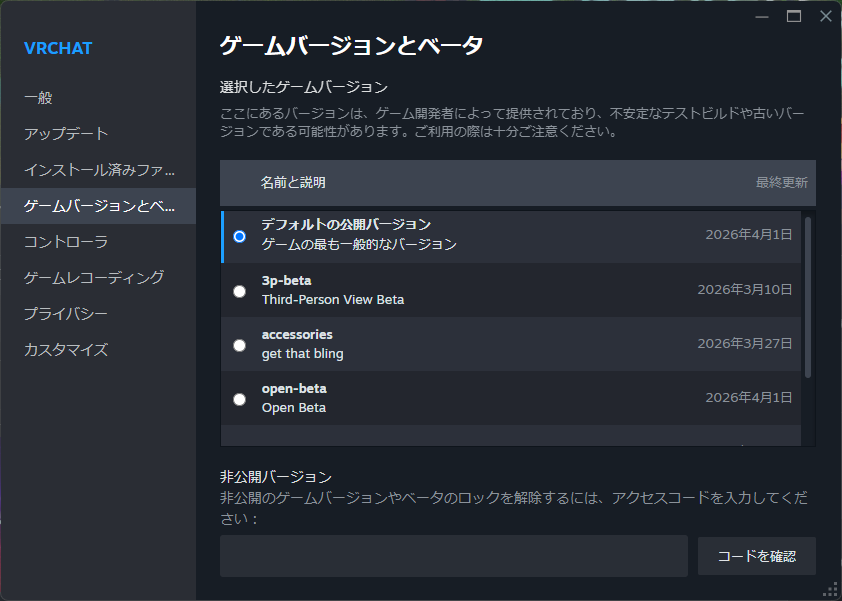Click the 名前と説明 column header
The height and width of the screenshot is (601, 842).
click(293, 183)
